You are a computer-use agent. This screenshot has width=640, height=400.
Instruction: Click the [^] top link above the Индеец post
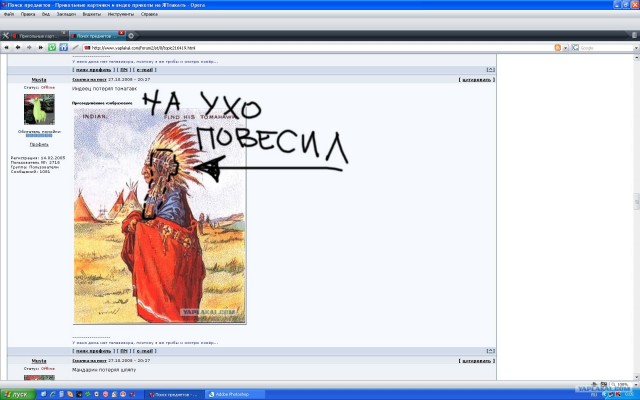click(491, 70)
